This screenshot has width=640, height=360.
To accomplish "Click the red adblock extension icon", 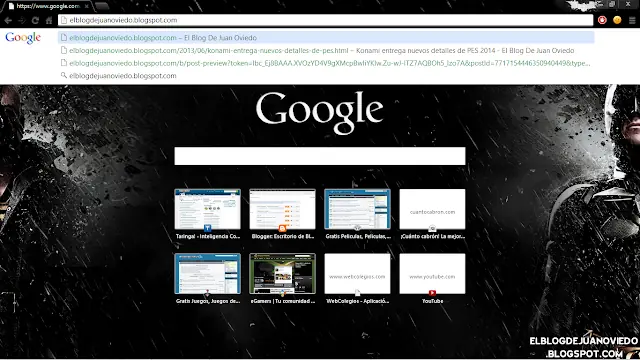I will [x=602, y=20].
